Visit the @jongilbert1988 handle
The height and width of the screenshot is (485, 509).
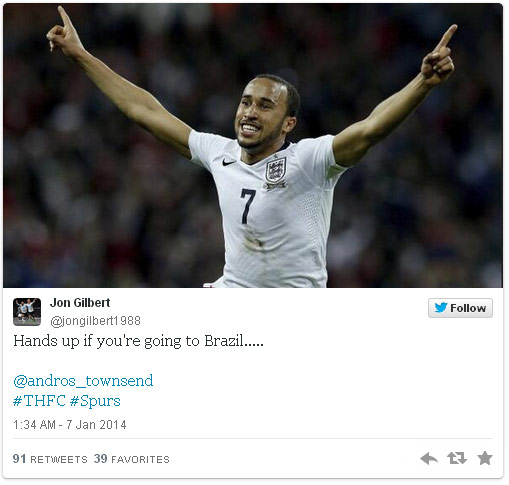coord(95,321)
